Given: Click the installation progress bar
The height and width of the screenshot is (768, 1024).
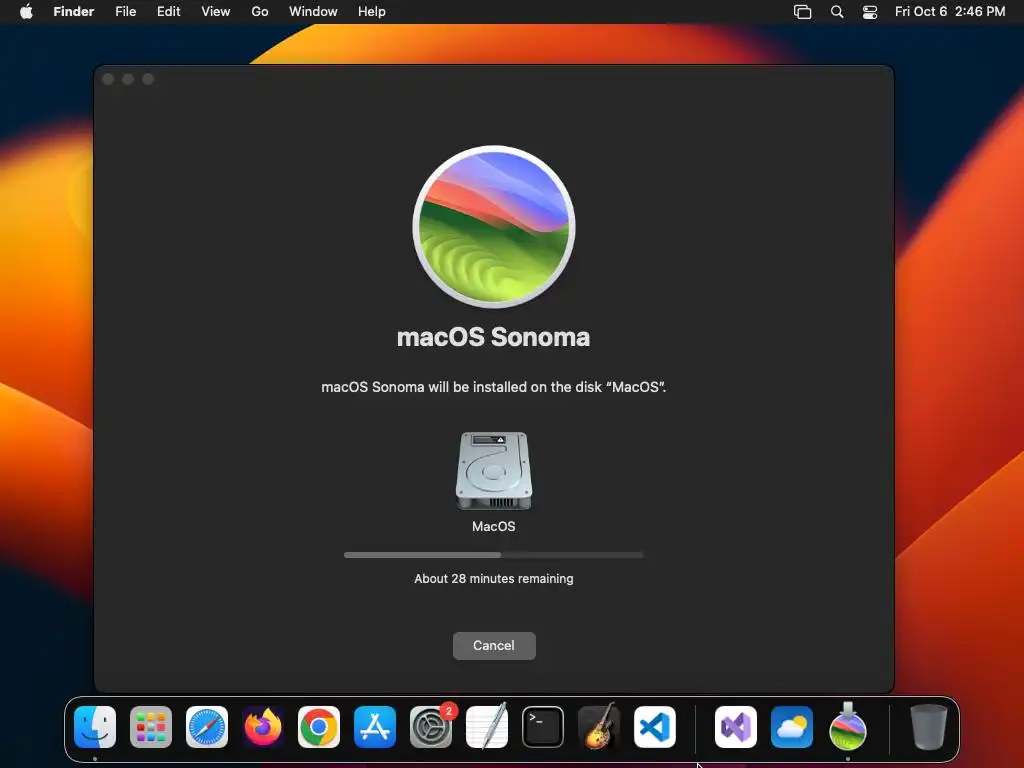Looking at the screenshot, I should 494,555.
